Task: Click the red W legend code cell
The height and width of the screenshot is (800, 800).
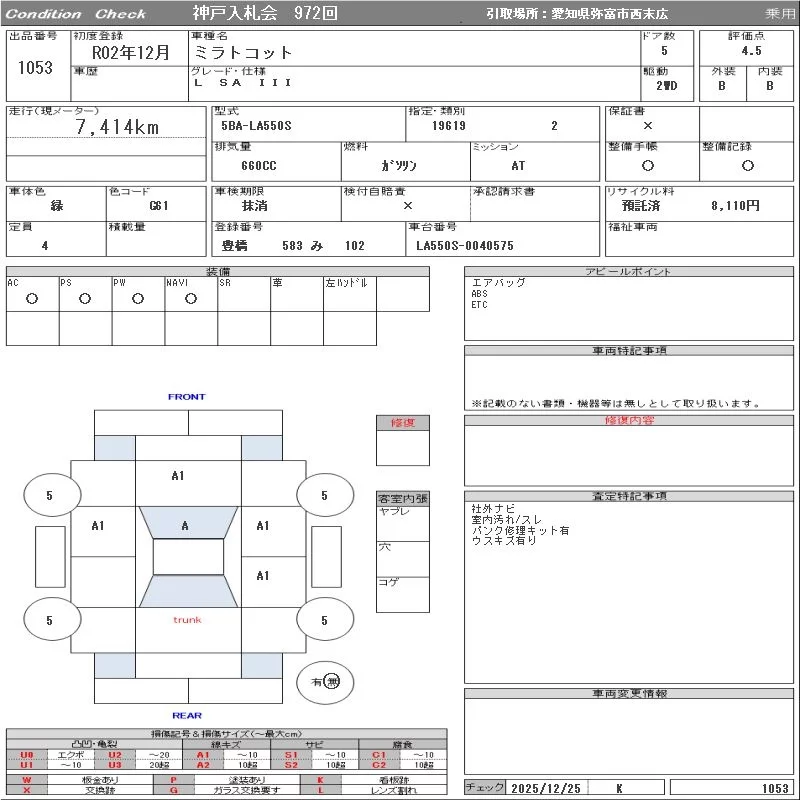Action: click(27, 779)
